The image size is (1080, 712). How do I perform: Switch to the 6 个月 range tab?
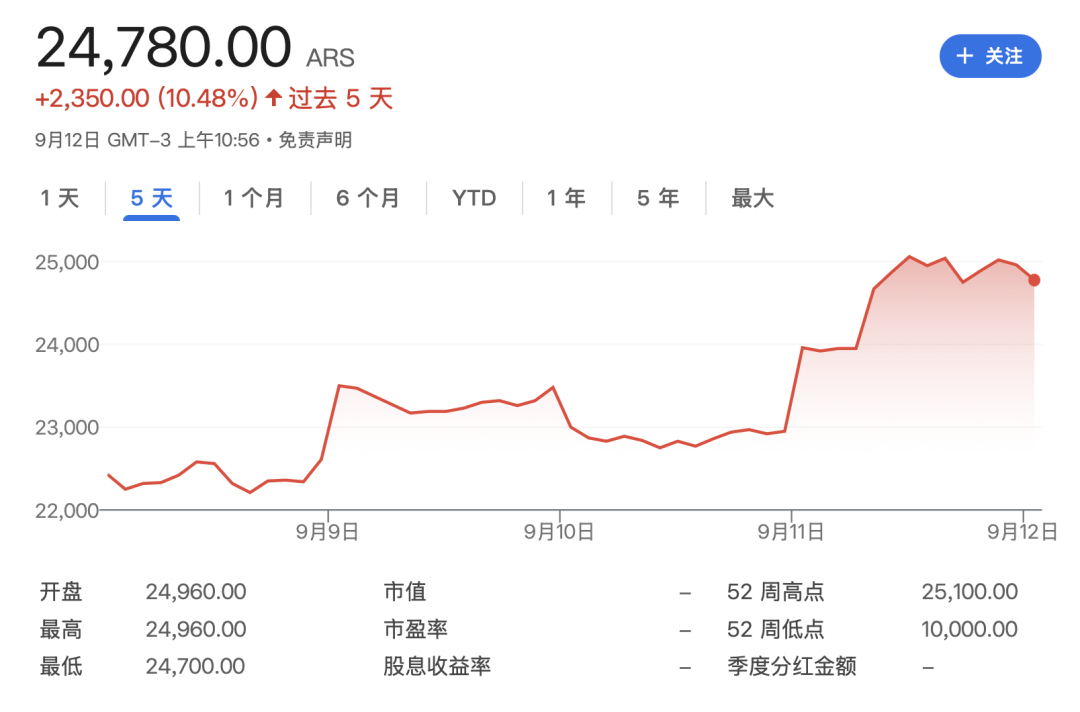pos(368,198)
